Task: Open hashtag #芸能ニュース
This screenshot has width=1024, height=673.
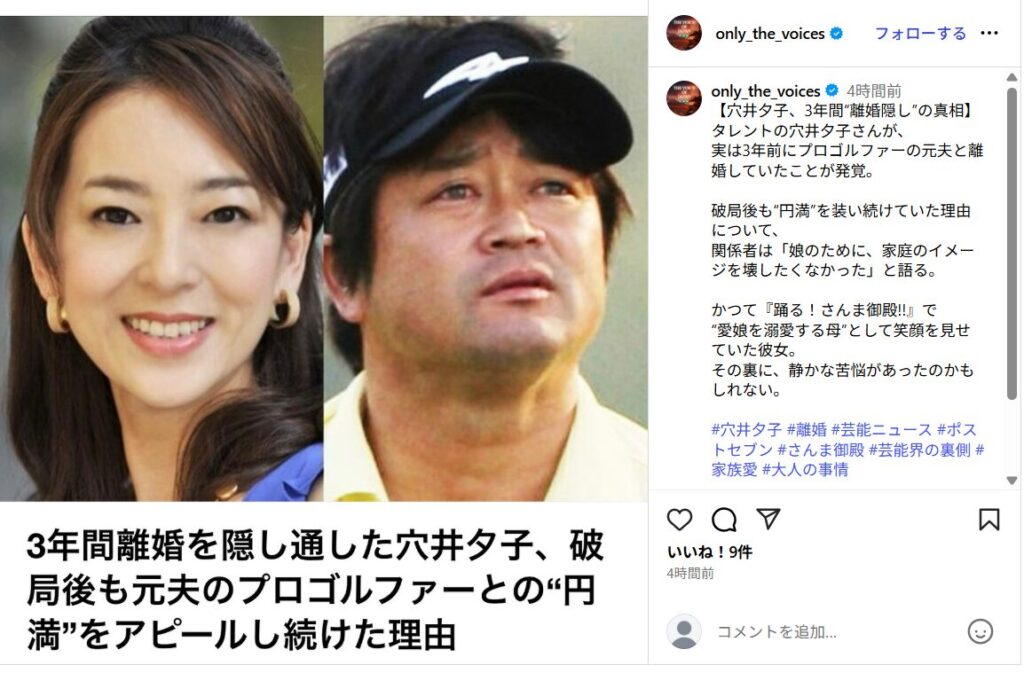Action: click(881, 430)
